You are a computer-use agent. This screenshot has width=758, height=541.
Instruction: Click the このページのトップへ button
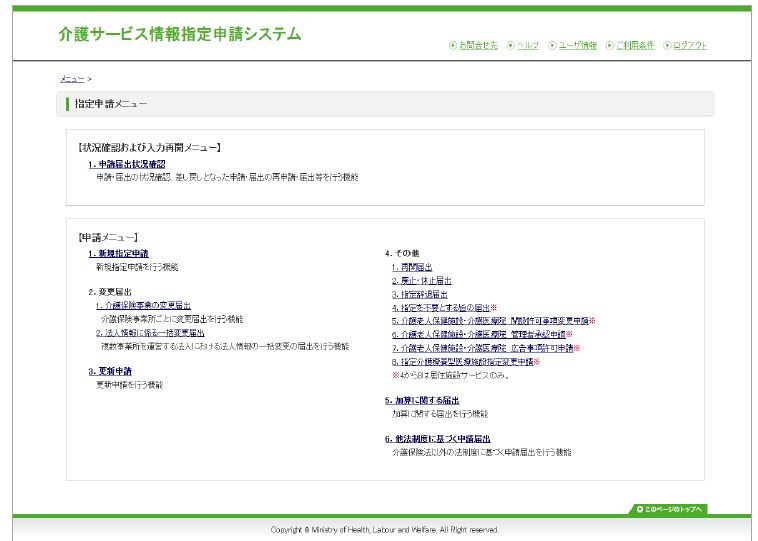(669, 509)
